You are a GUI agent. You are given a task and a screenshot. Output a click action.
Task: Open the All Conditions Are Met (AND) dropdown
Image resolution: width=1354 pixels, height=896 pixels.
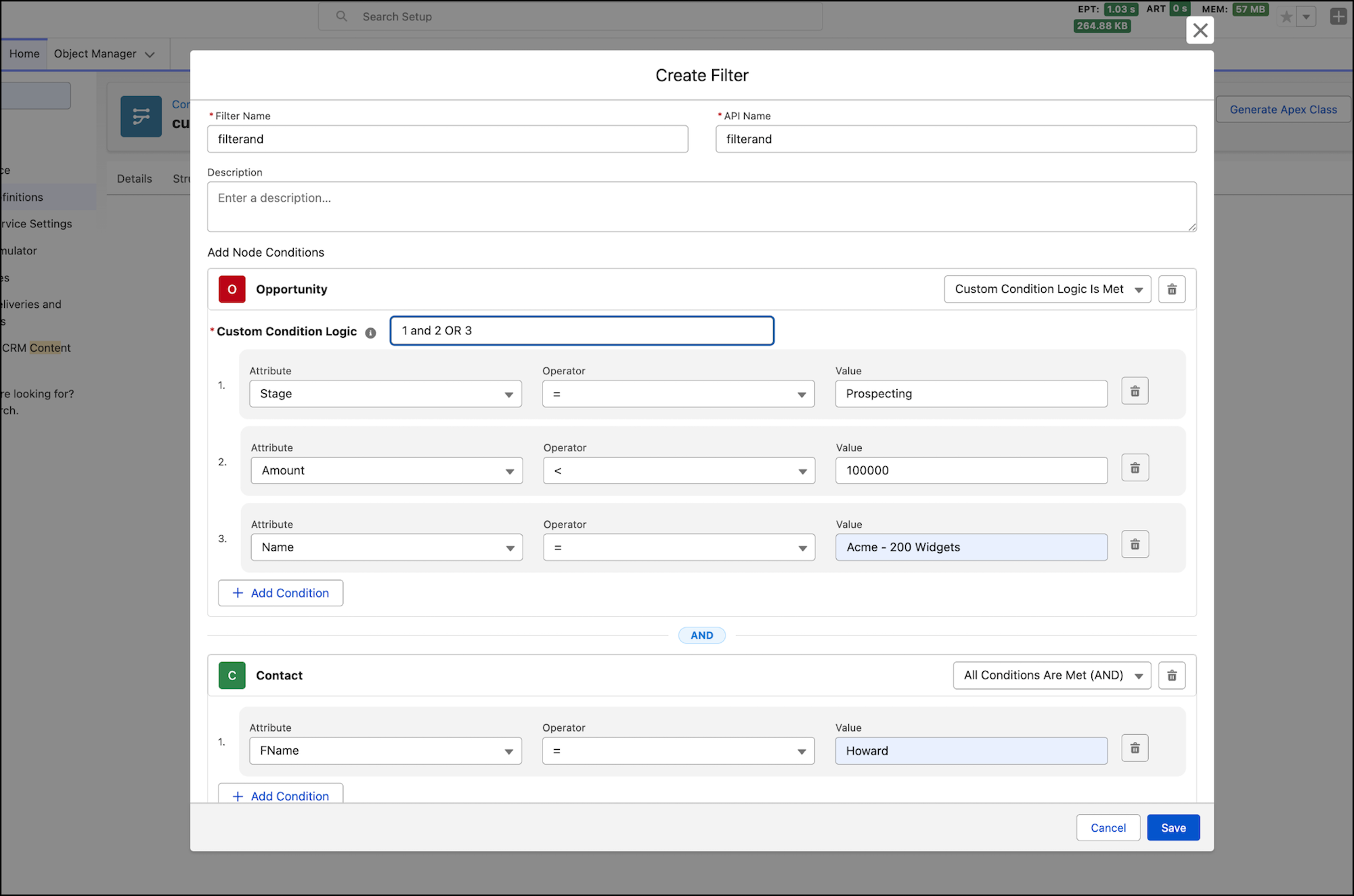pyautogui.click(x=1052, y=675)
